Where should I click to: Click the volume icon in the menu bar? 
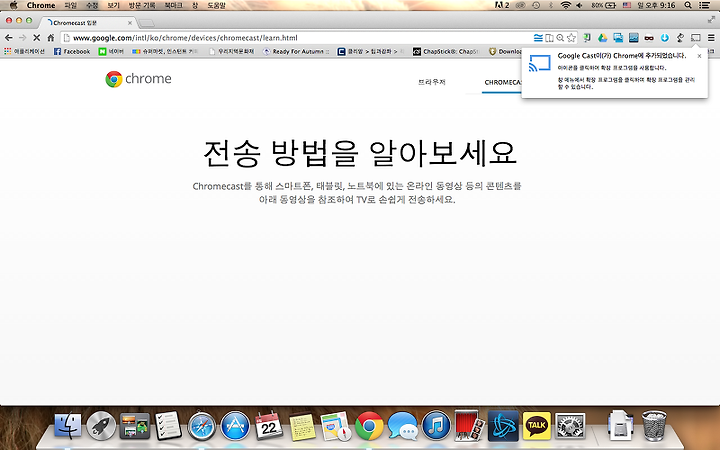[x=579, y=5]
